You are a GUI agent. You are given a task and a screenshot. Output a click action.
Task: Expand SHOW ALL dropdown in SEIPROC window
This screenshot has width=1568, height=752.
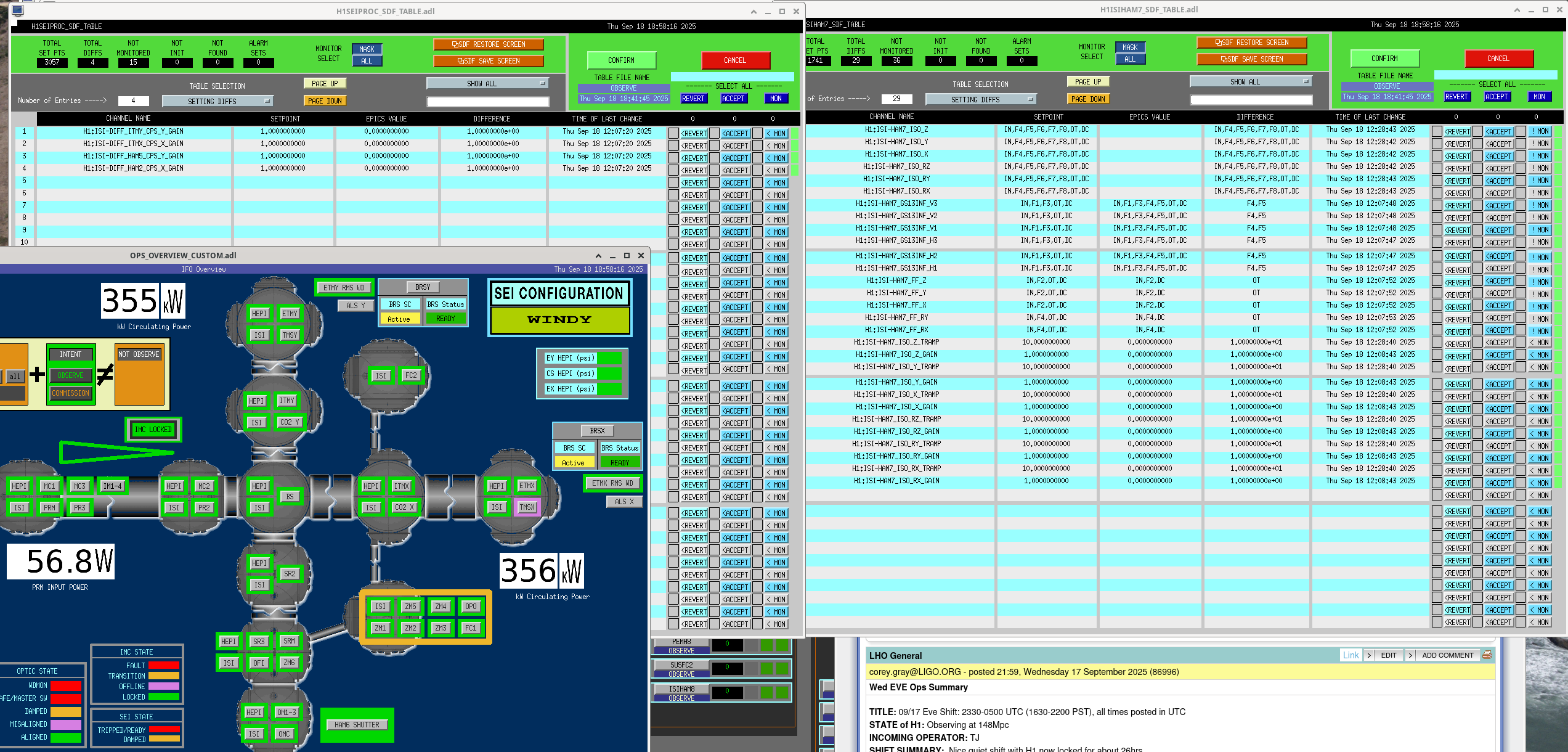487,83
